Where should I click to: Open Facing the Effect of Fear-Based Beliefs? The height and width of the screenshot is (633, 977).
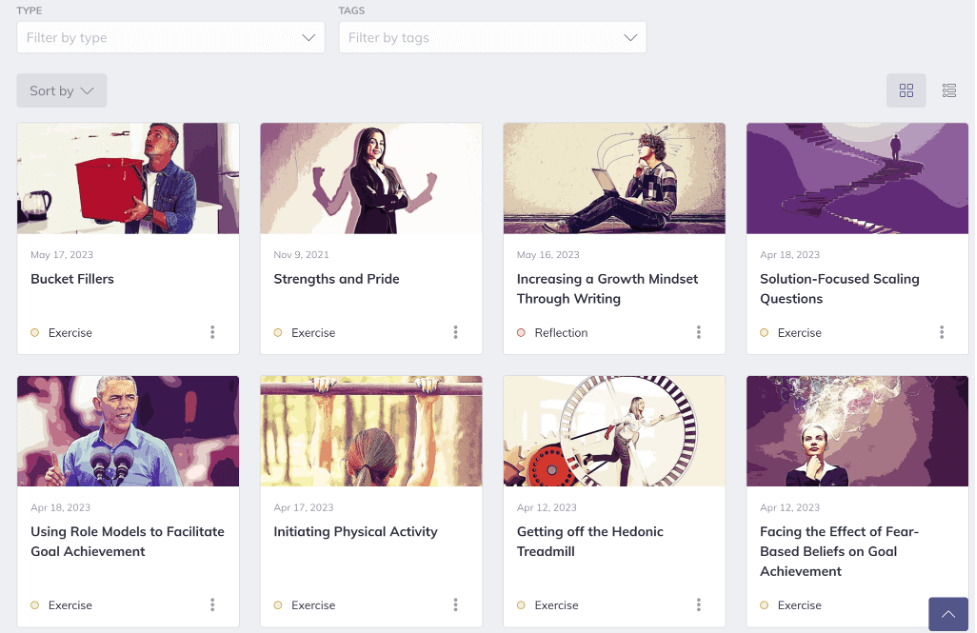[x=839, y=551]
